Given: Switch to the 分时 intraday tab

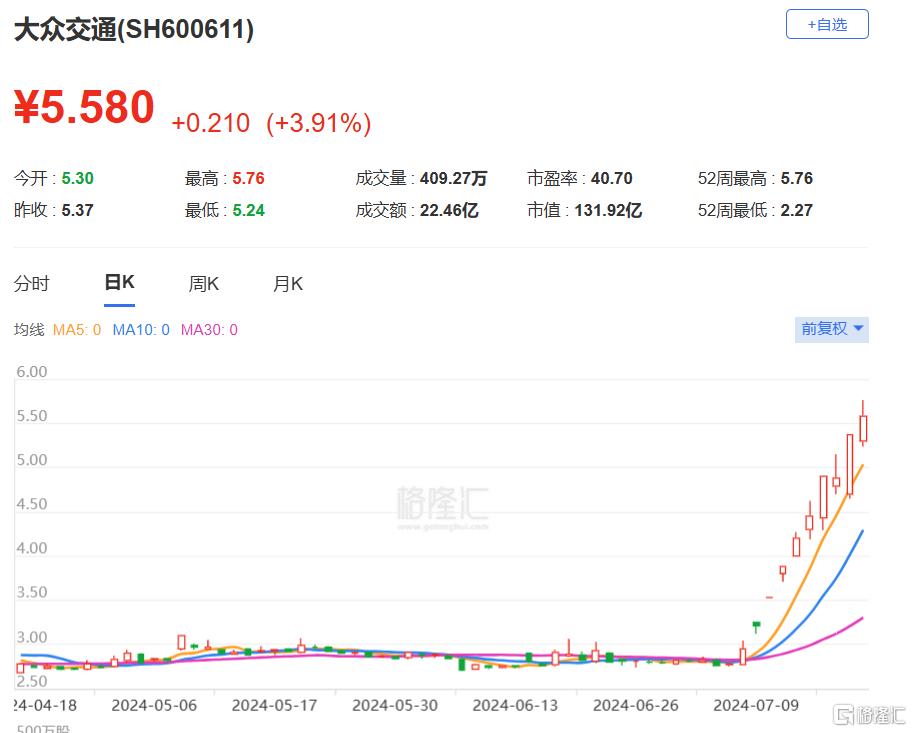Looking at the screenshot, I should pos(31,284).
